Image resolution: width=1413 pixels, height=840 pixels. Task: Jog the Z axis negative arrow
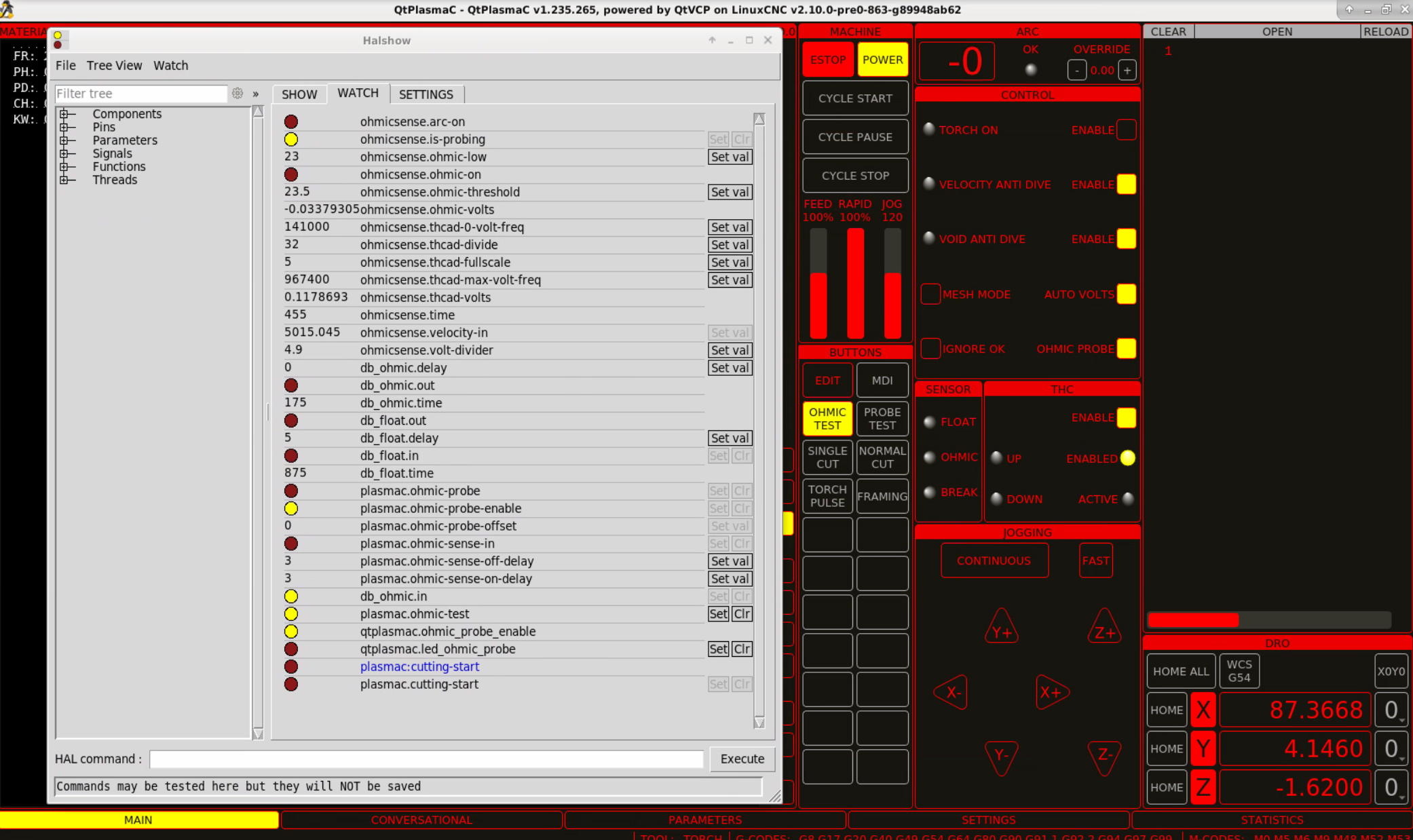tap(1104, 757)
